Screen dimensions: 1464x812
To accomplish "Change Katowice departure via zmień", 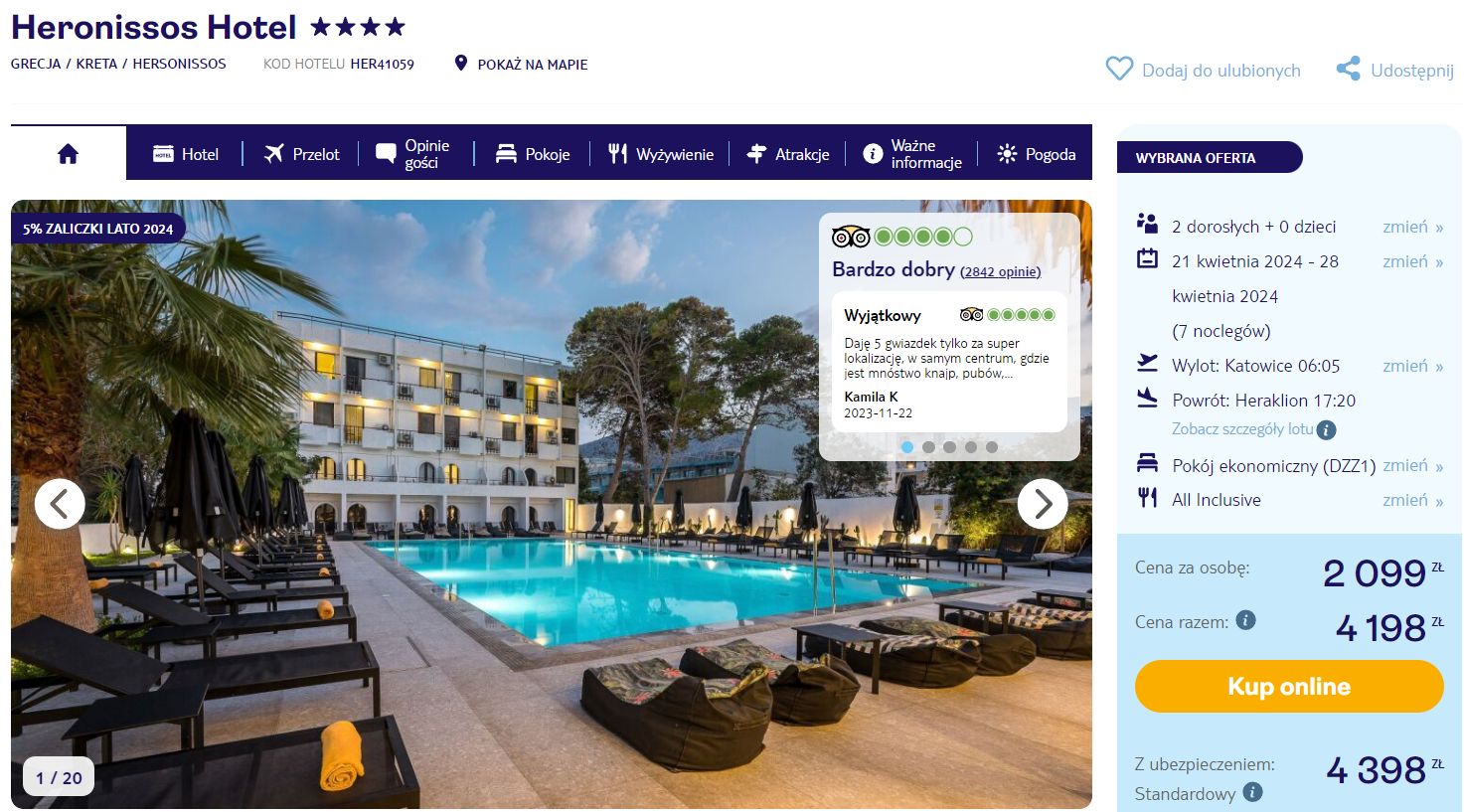I will pyautogui.click(x=1412, y=366).
